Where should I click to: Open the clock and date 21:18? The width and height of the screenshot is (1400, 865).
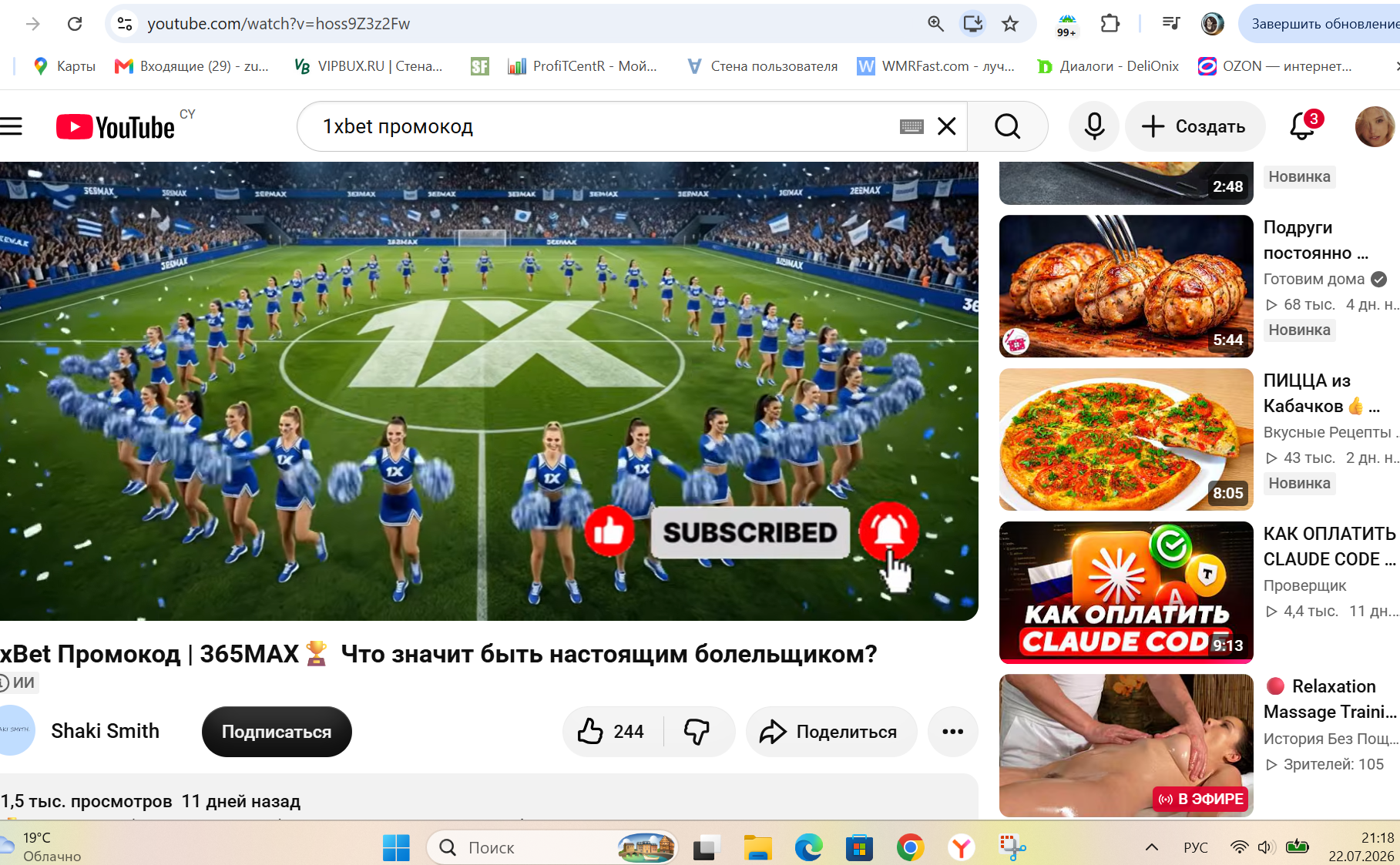click(x=1361, y=847)
